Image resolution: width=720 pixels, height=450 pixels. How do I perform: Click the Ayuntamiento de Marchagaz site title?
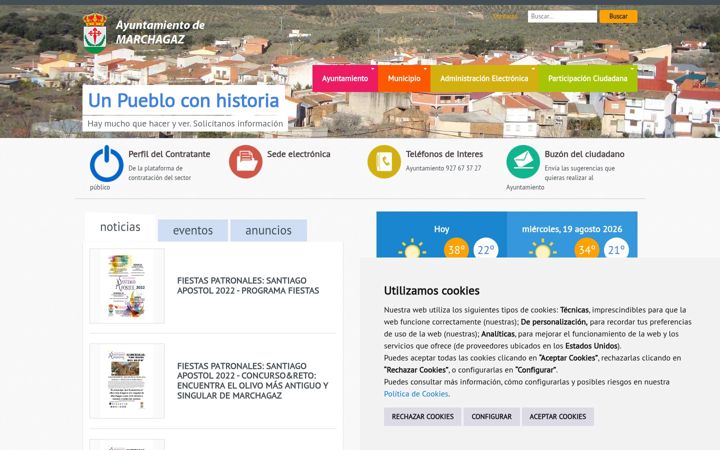(160, 32)
